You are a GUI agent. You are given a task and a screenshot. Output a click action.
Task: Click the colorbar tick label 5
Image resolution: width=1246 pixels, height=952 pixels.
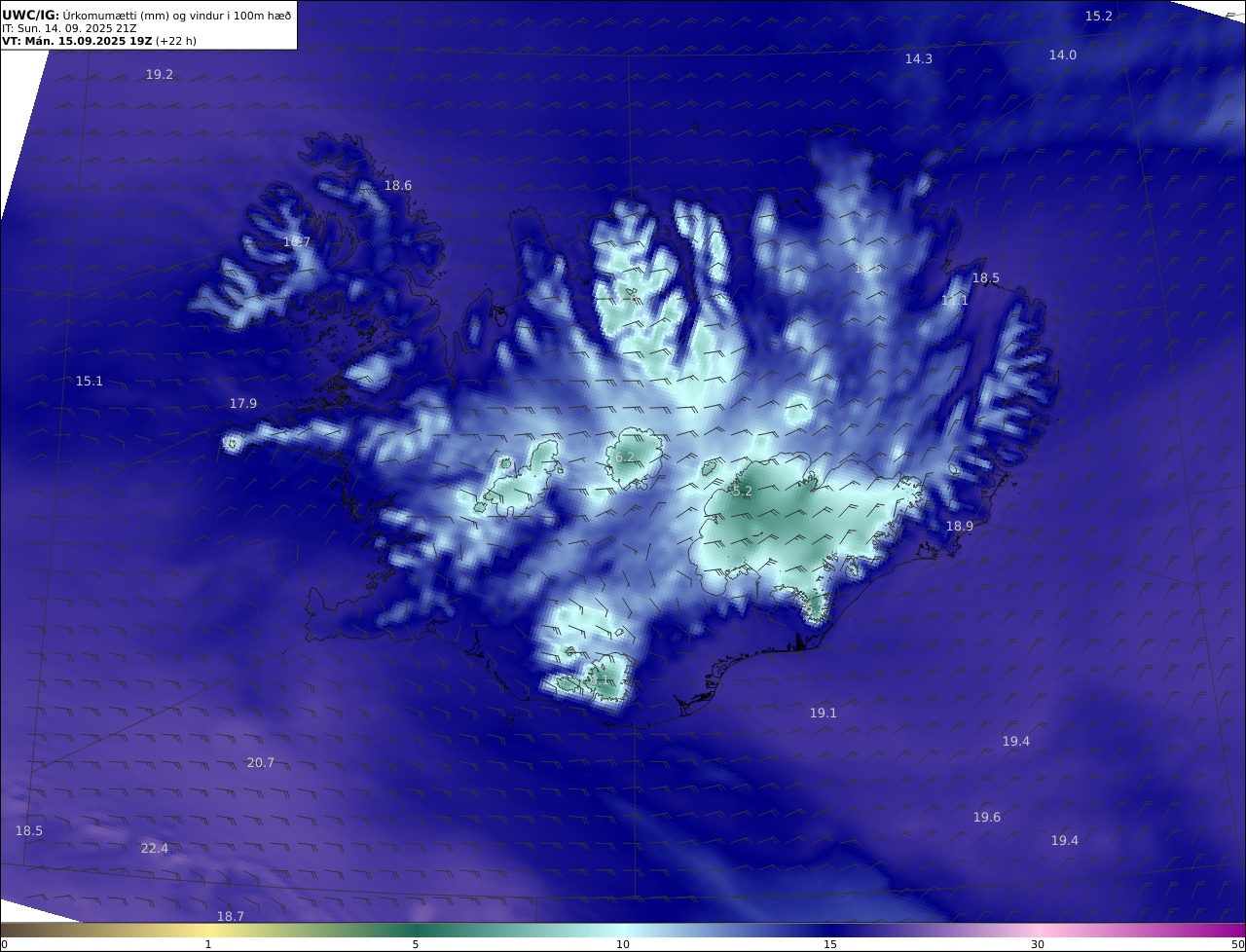click(416, 944)
